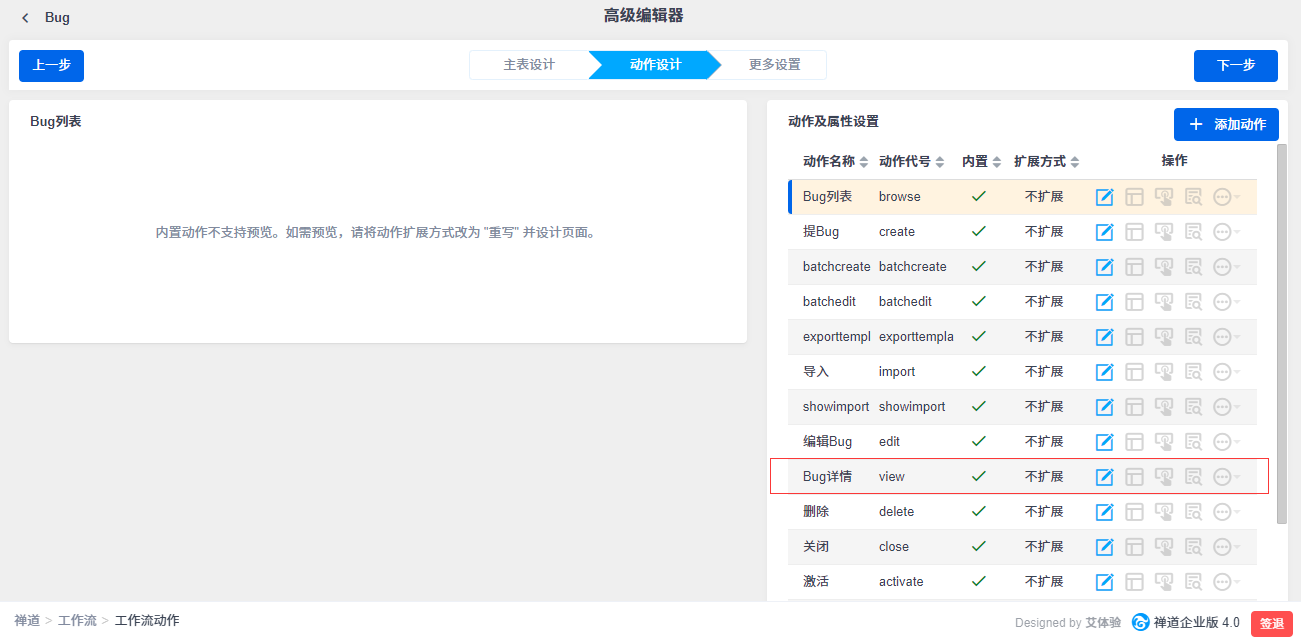Expand the more-options menu for the batchedit row

(x=1225, y=302)
